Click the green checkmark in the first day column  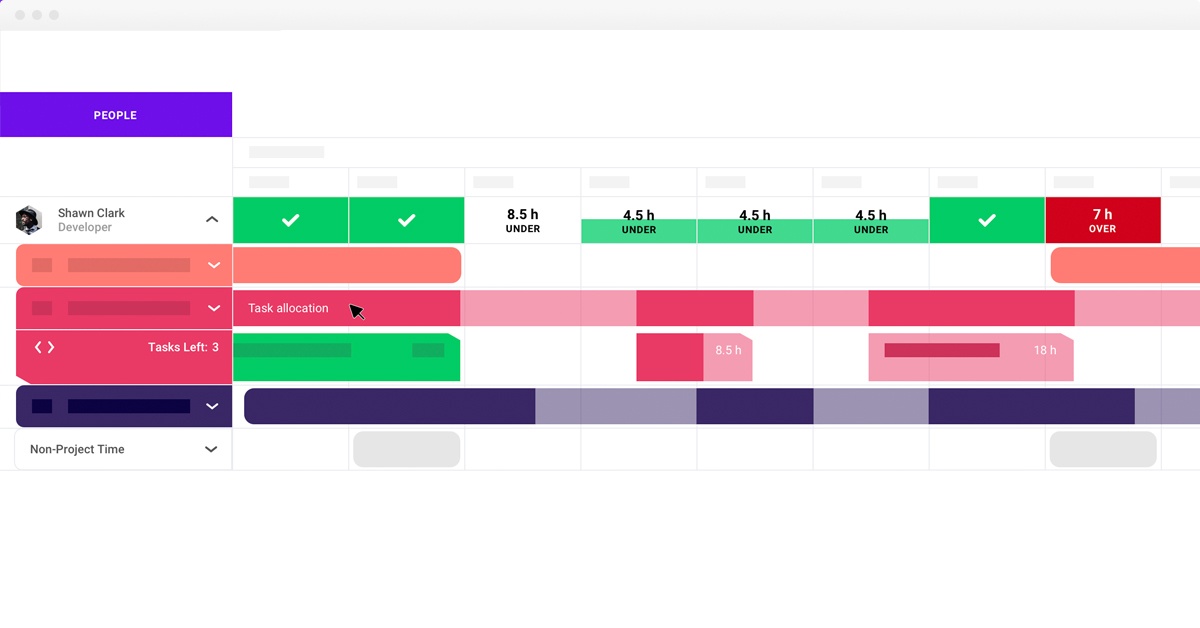tap(290, 220)
